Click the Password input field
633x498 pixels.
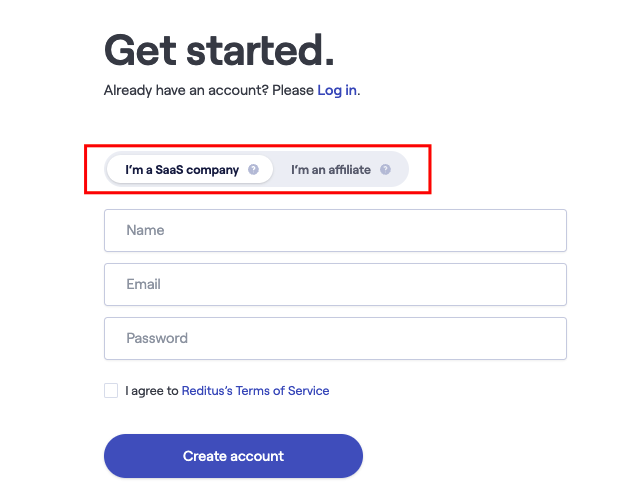[x=335, y=338]
